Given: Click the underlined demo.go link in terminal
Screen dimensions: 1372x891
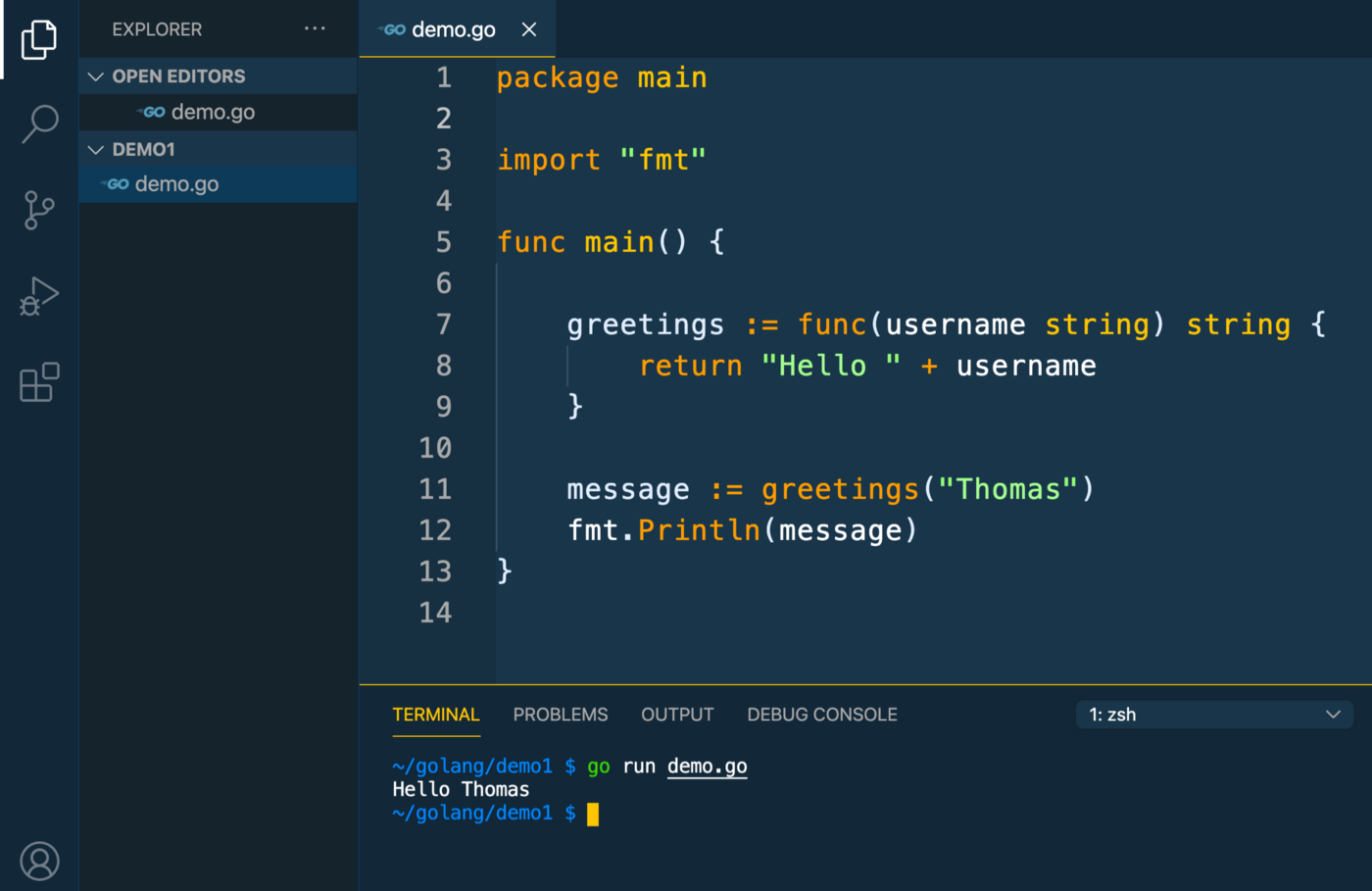Looking at the screenshot, I should tap(707, 767).
